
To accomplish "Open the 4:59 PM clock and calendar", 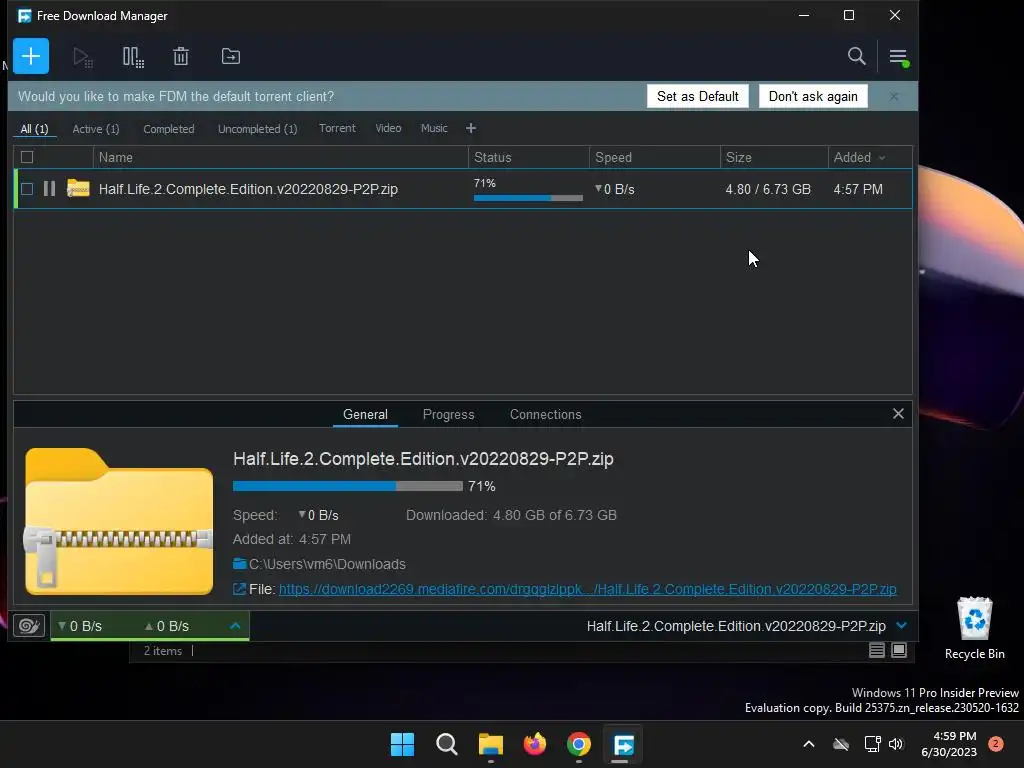I will click(x=949, y=744).
